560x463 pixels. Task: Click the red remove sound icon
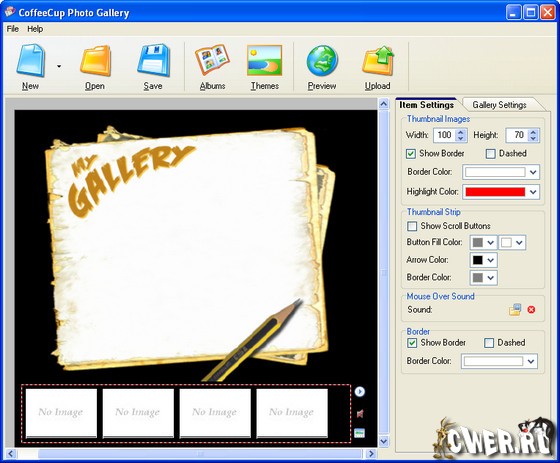(x=531, y=310)
